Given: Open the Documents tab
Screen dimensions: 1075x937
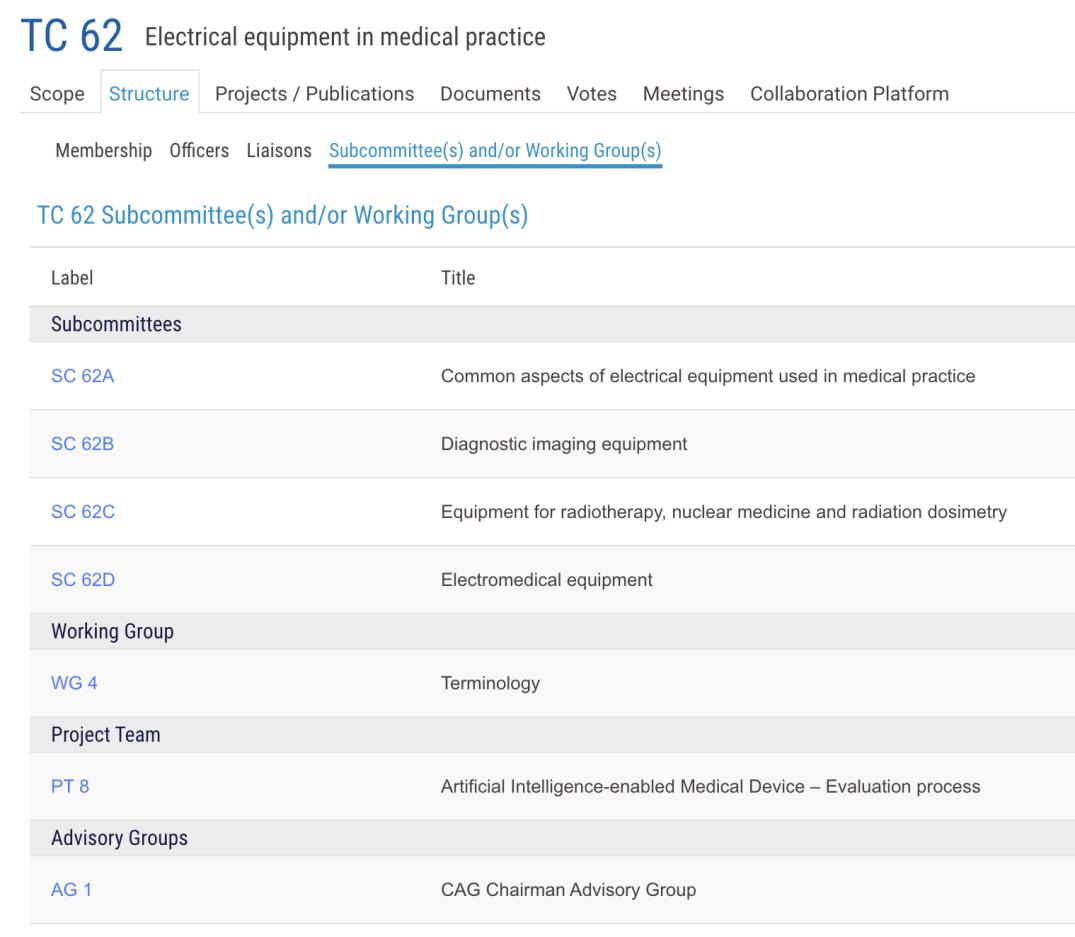Looking at the screenshot, I should point(490,93).
